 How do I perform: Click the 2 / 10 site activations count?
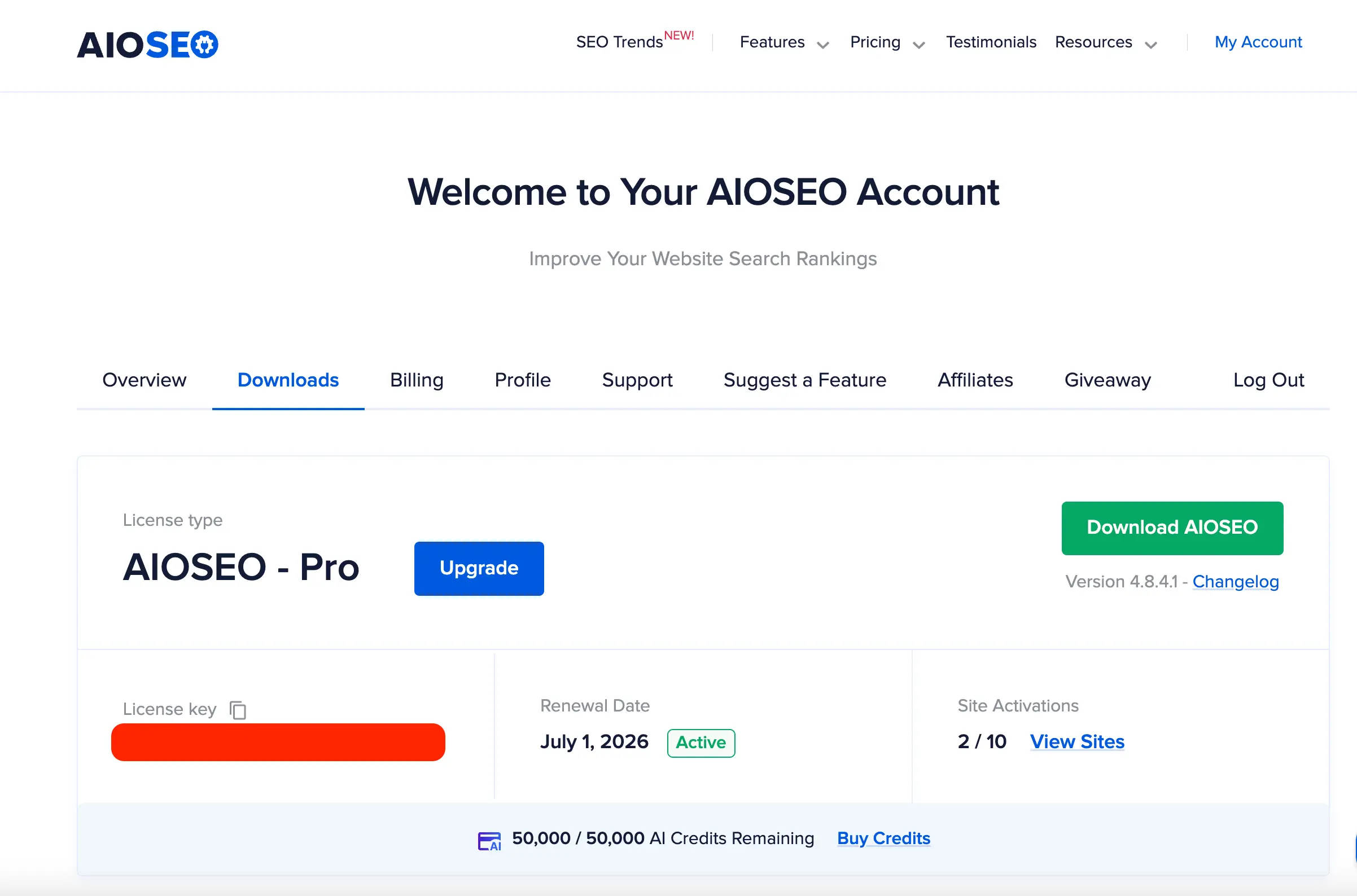[982, 742]
